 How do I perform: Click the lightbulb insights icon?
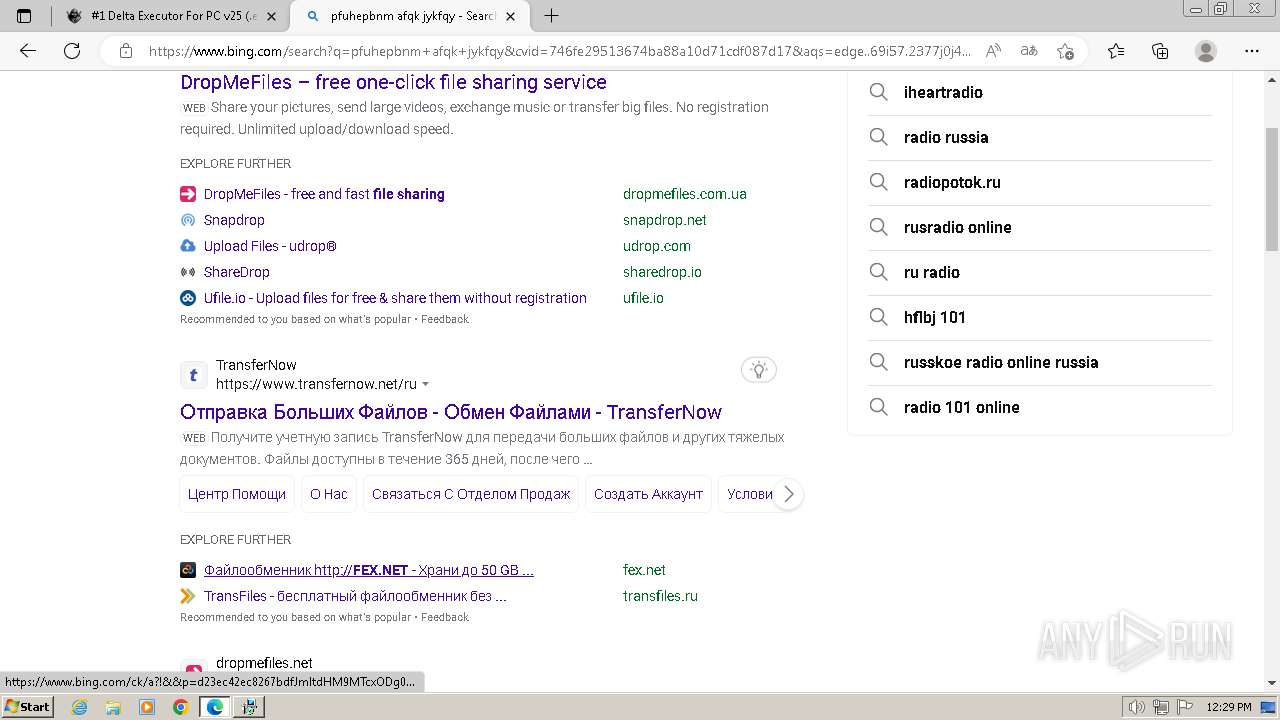759,370
